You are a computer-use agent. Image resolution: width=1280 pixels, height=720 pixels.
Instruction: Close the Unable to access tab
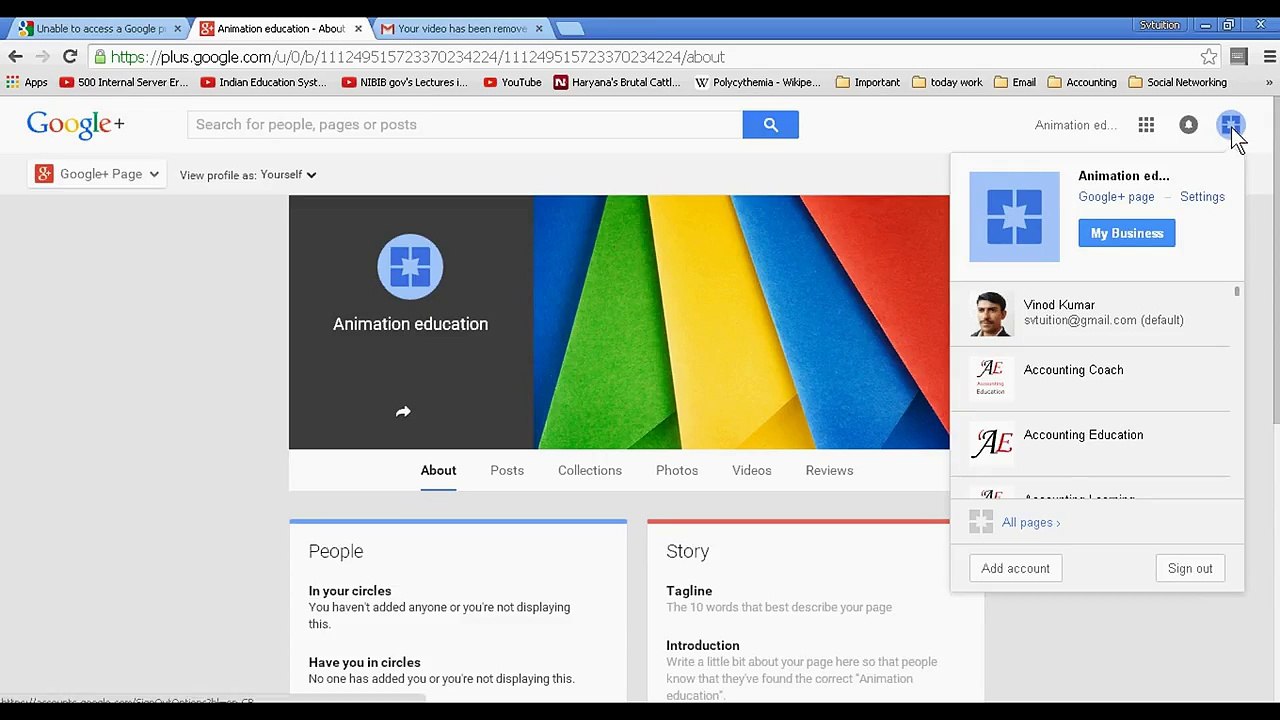pos(177,29)
